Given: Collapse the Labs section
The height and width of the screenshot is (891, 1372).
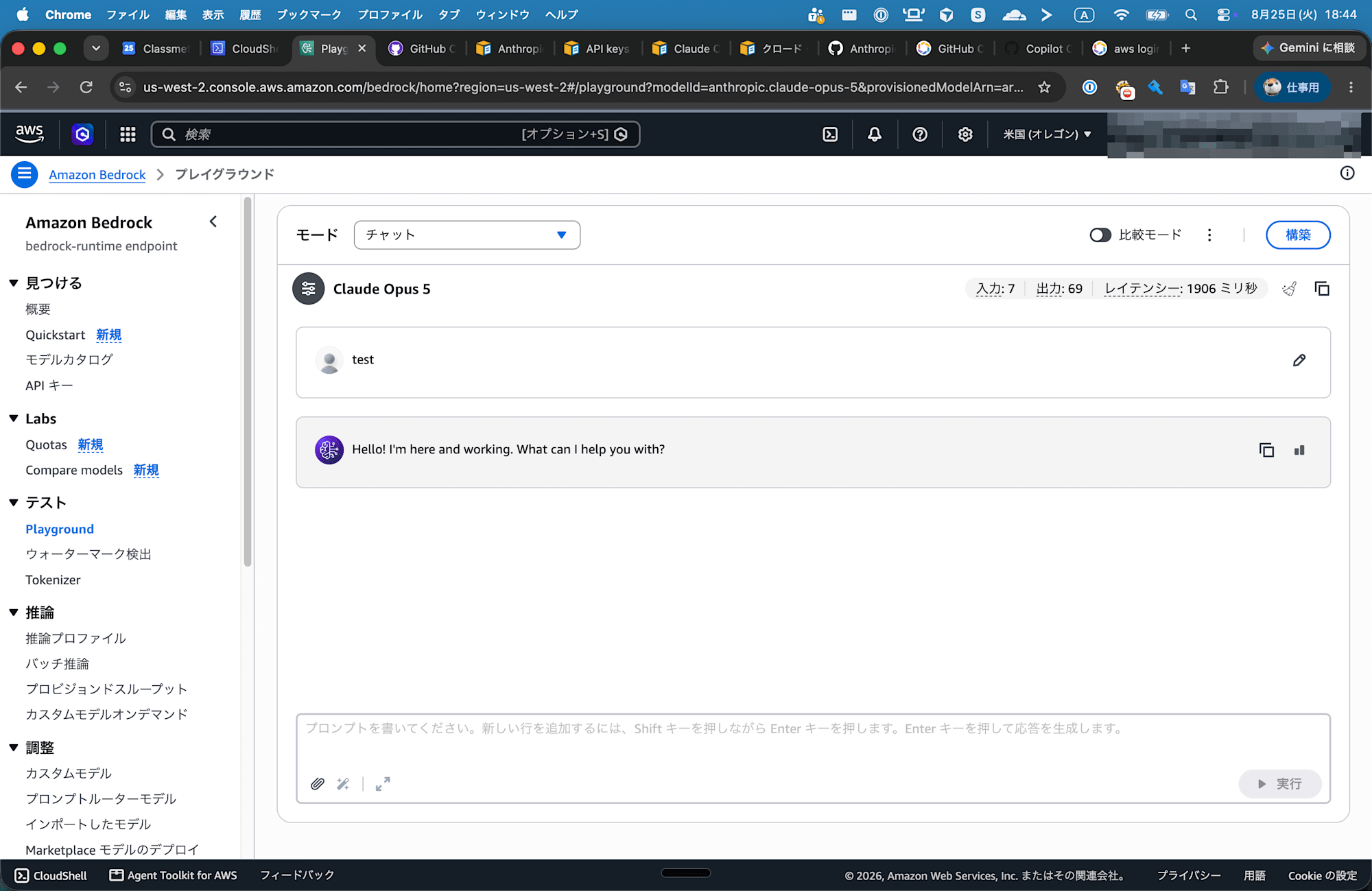Looking at the screenshot, I should click(x=13, y=418).
